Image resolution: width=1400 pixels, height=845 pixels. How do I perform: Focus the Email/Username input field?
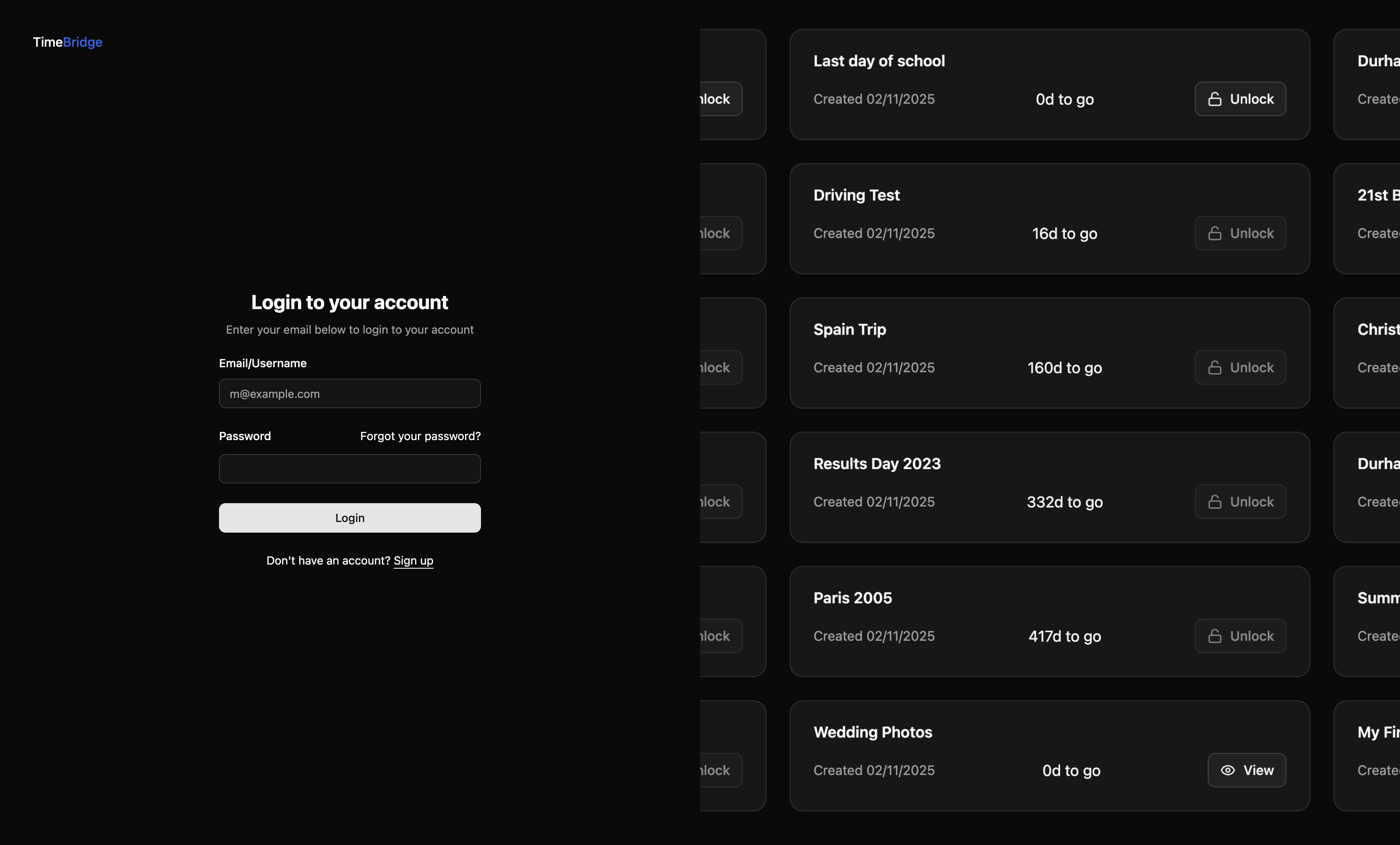click(x=350, y=394)
